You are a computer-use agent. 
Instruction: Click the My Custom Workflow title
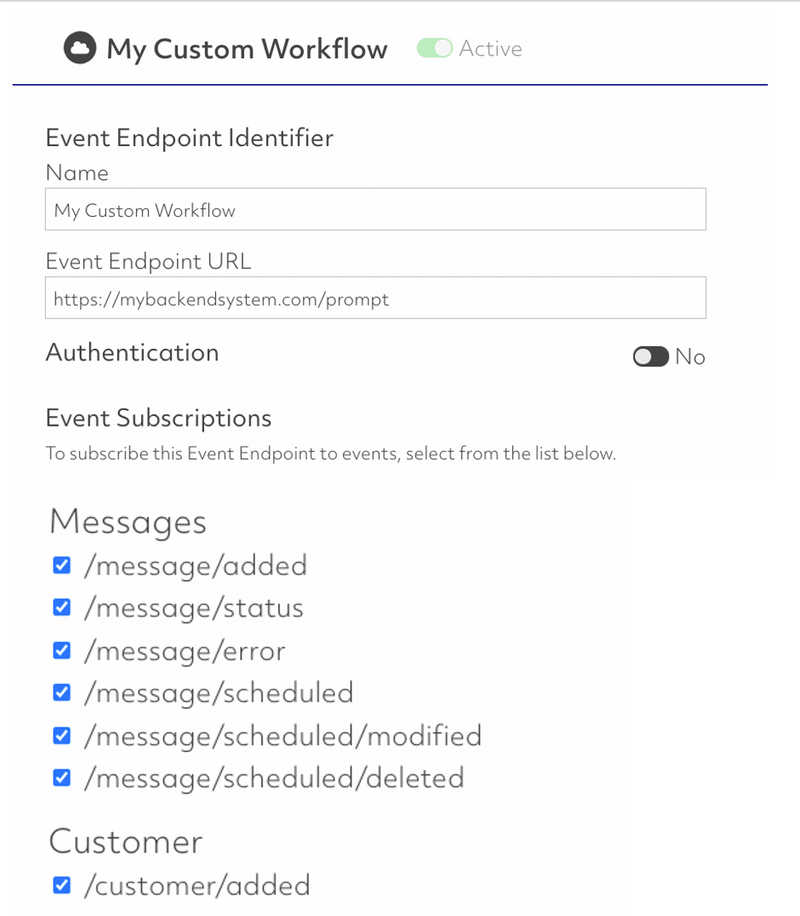[246, 48]
